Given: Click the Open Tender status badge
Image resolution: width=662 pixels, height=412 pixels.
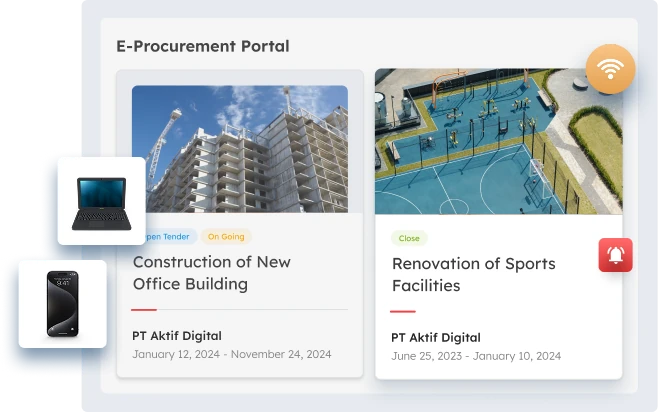Looking at the screenshot, I should (170, 237).
